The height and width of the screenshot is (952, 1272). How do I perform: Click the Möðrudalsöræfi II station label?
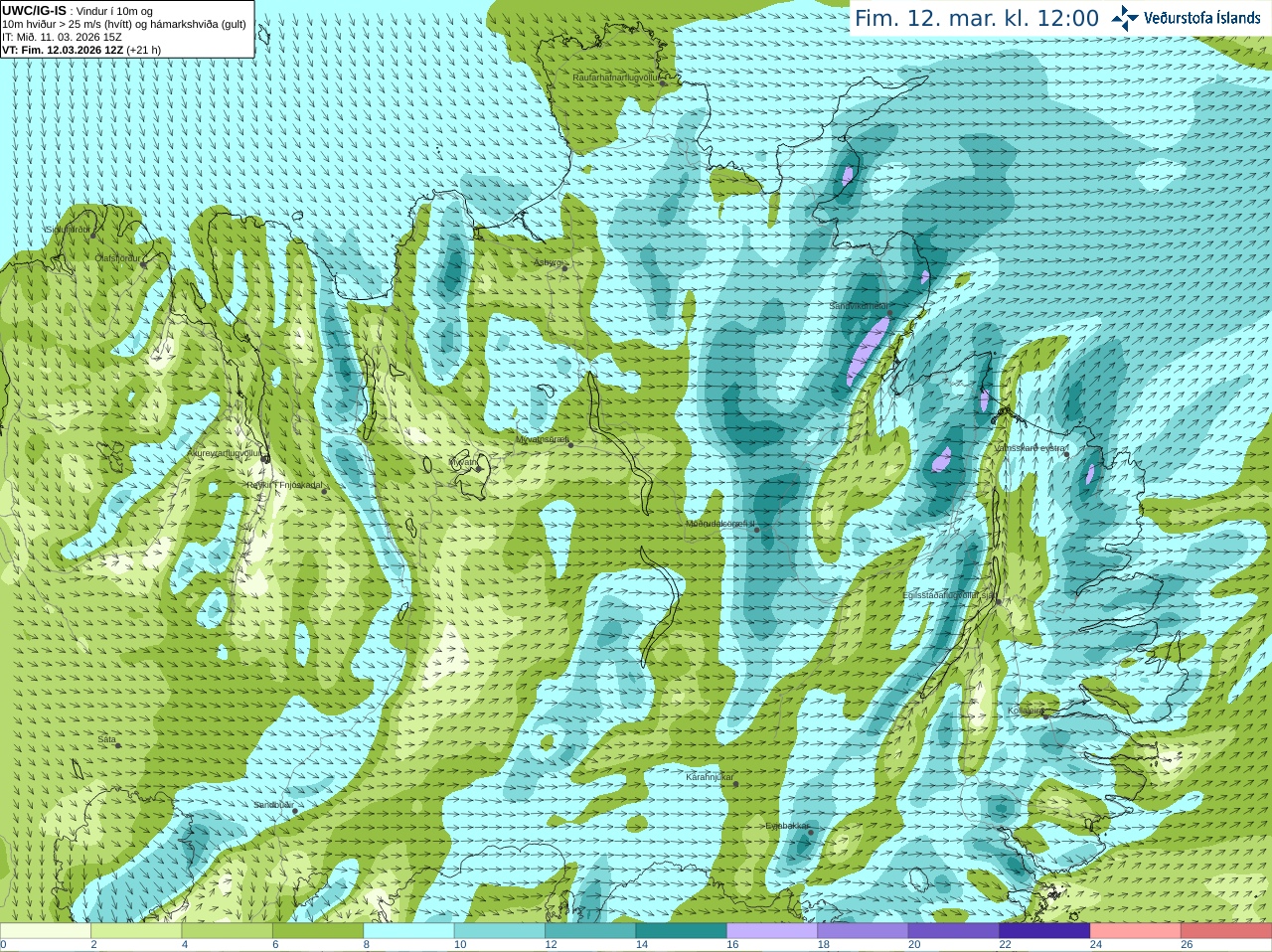pyautogui.click(x=720, y=524)
